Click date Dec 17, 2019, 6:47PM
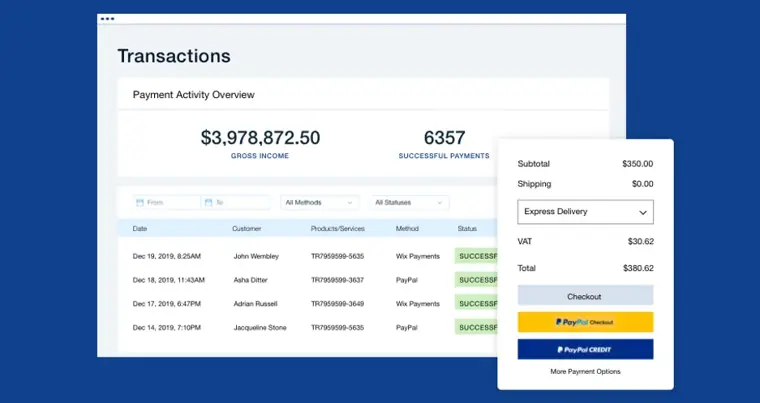 pyautogui.click(x=167, y=304)
